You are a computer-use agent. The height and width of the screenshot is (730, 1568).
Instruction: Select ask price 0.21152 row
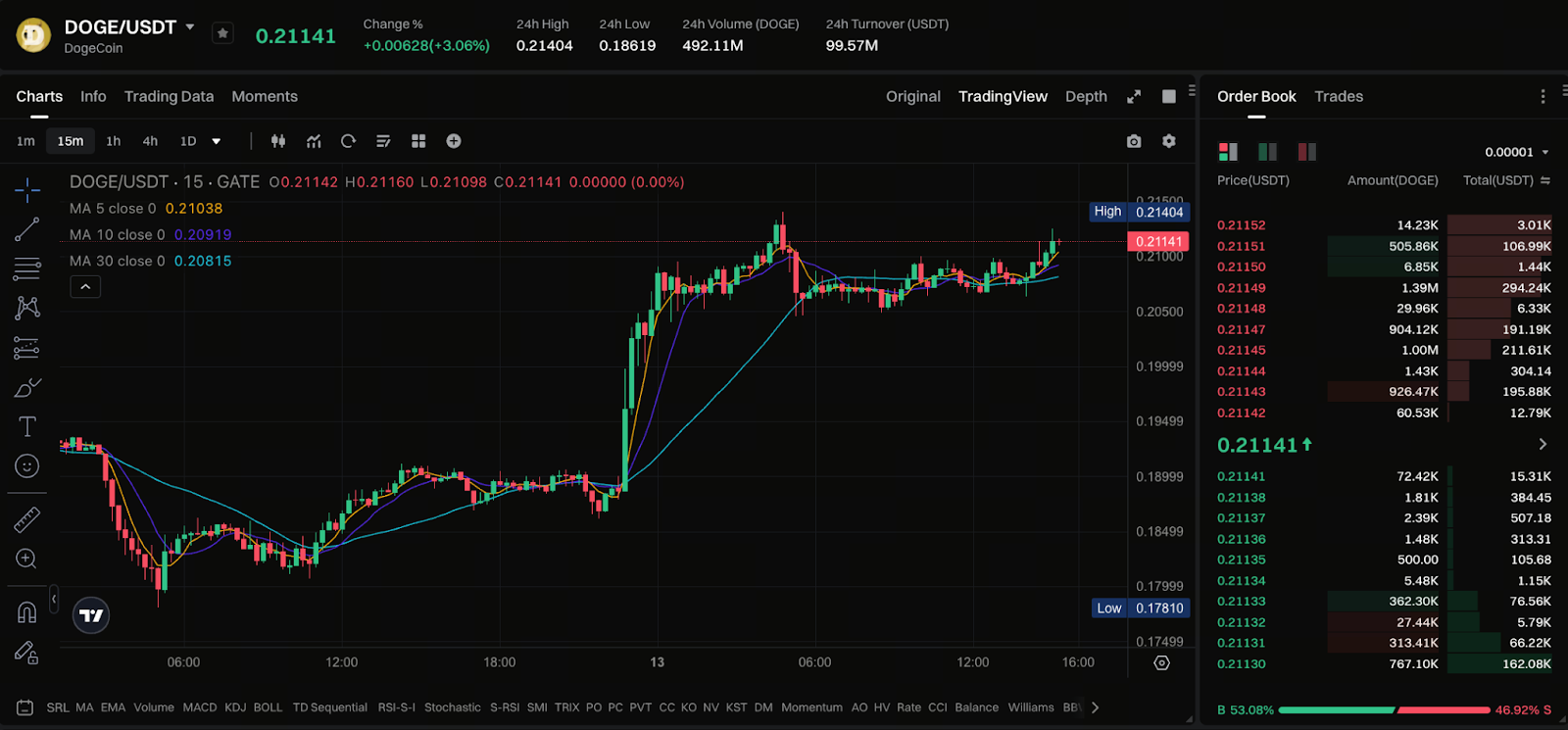coord(1384,225)
